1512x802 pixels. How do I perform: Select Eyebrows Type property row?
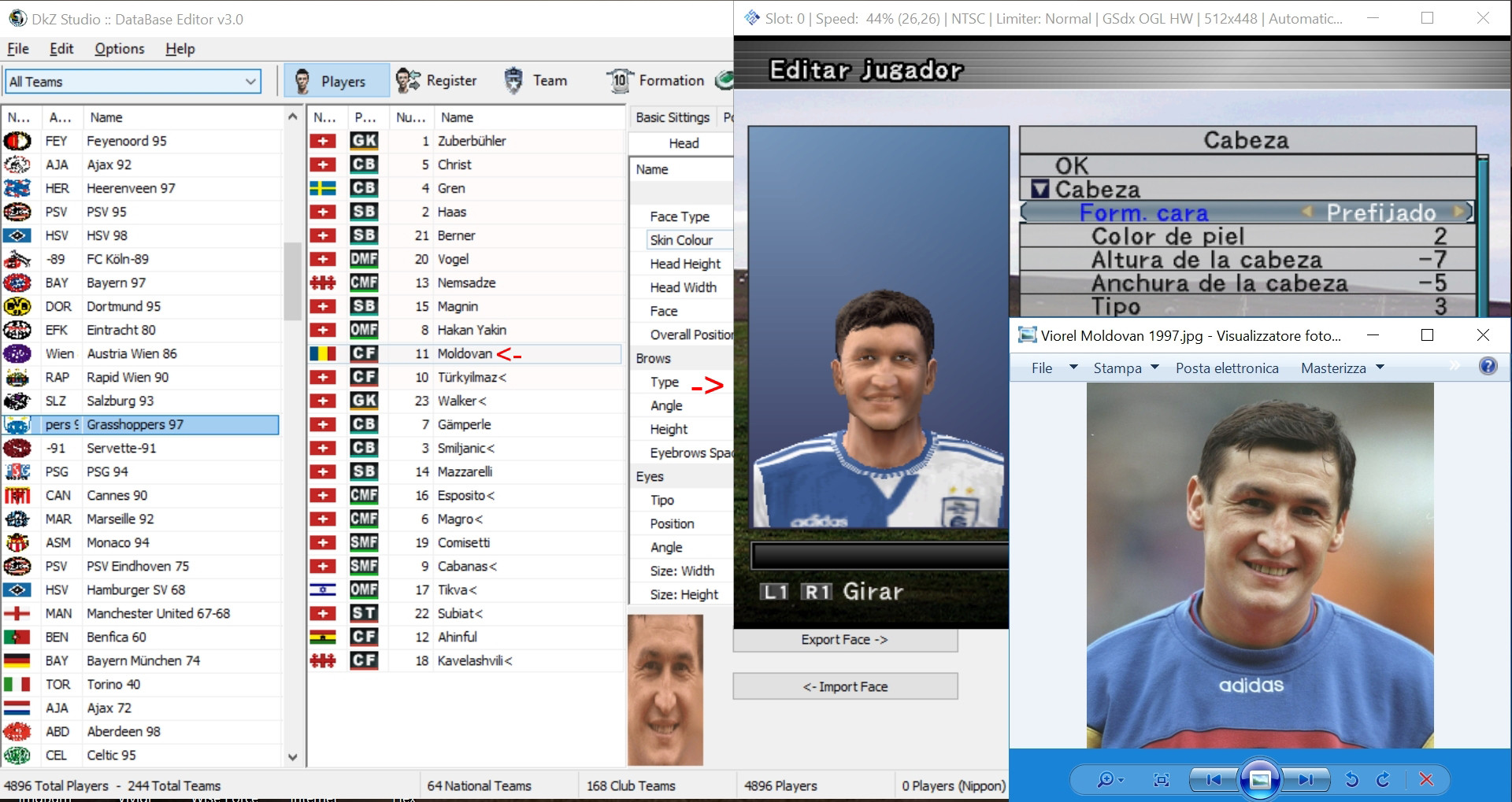682,382
